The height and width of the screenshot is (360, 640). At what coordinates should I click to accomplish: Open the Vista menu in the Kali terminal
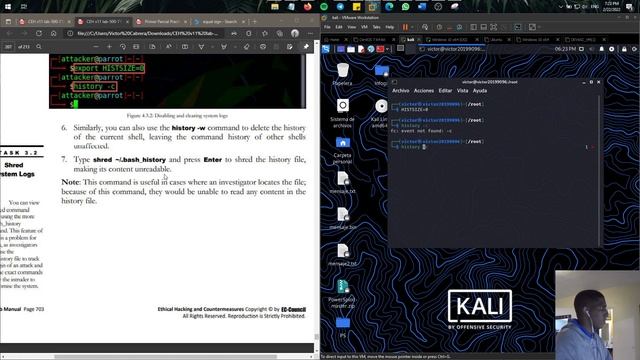pyautogui.click(x=462, y=91)
